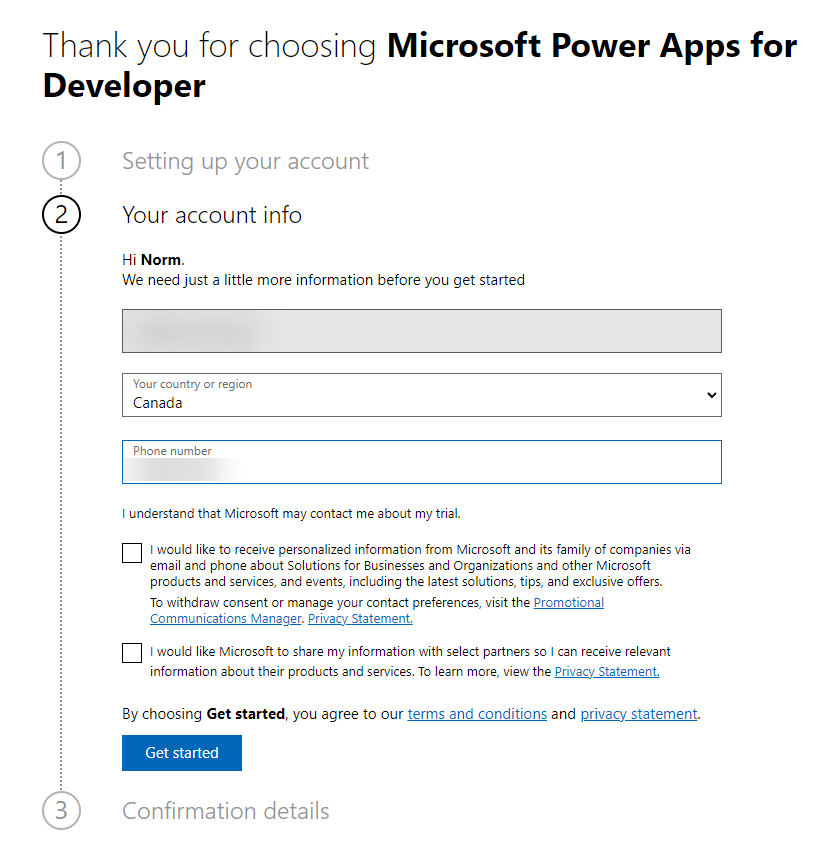Viewport: 832px width, 855px height.
Task: Click the step 3 circle indicator
Action: point(61,810)
